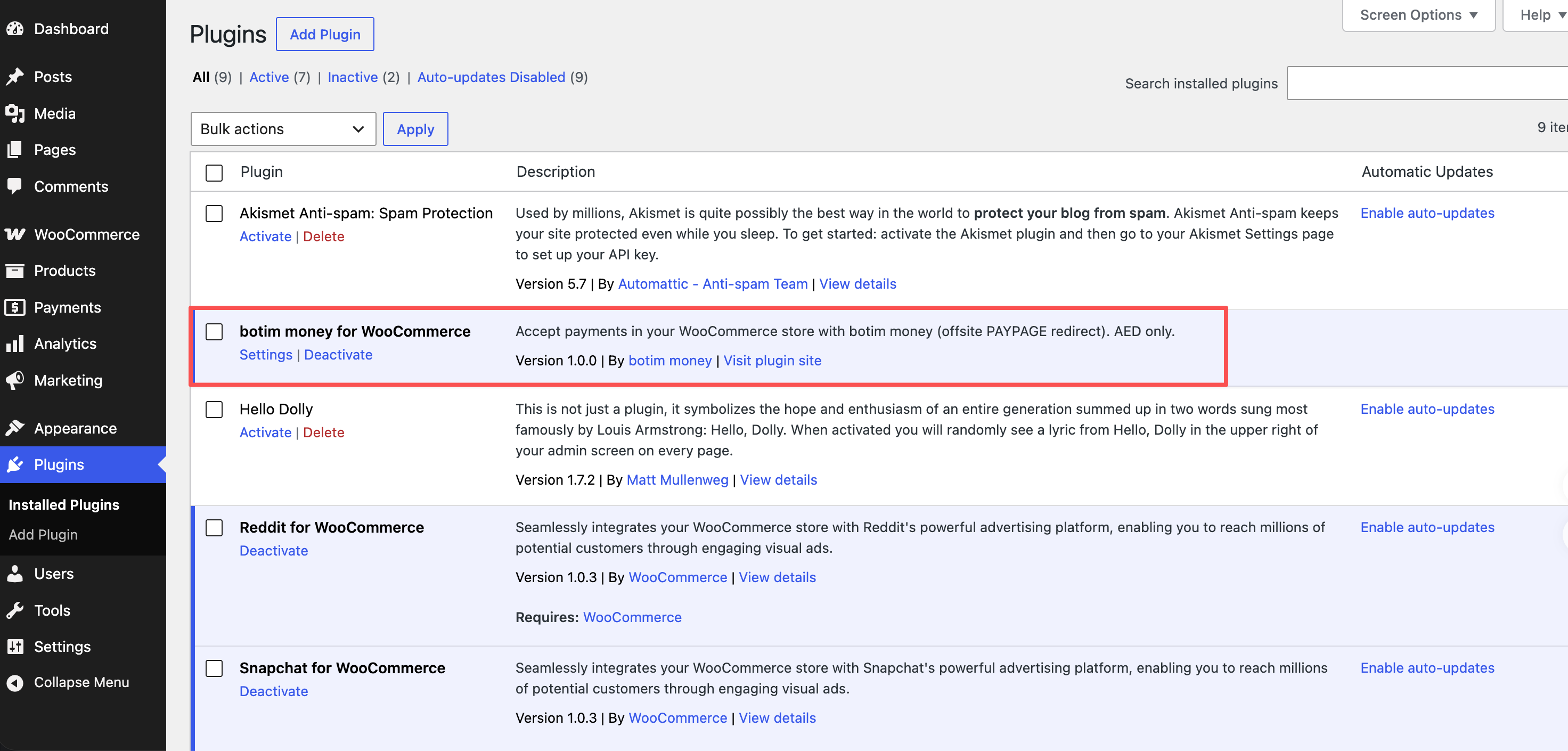Toggle the select-all plugins checkbox

214,173
